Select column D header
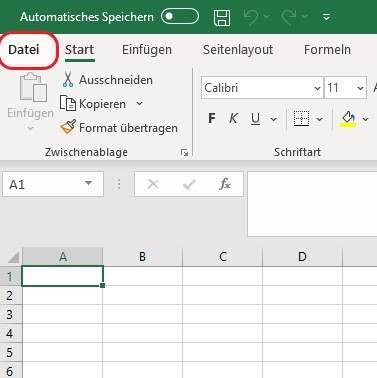Image resolution: width=377 pixels, height=378 pixels. tap(302, 257)
